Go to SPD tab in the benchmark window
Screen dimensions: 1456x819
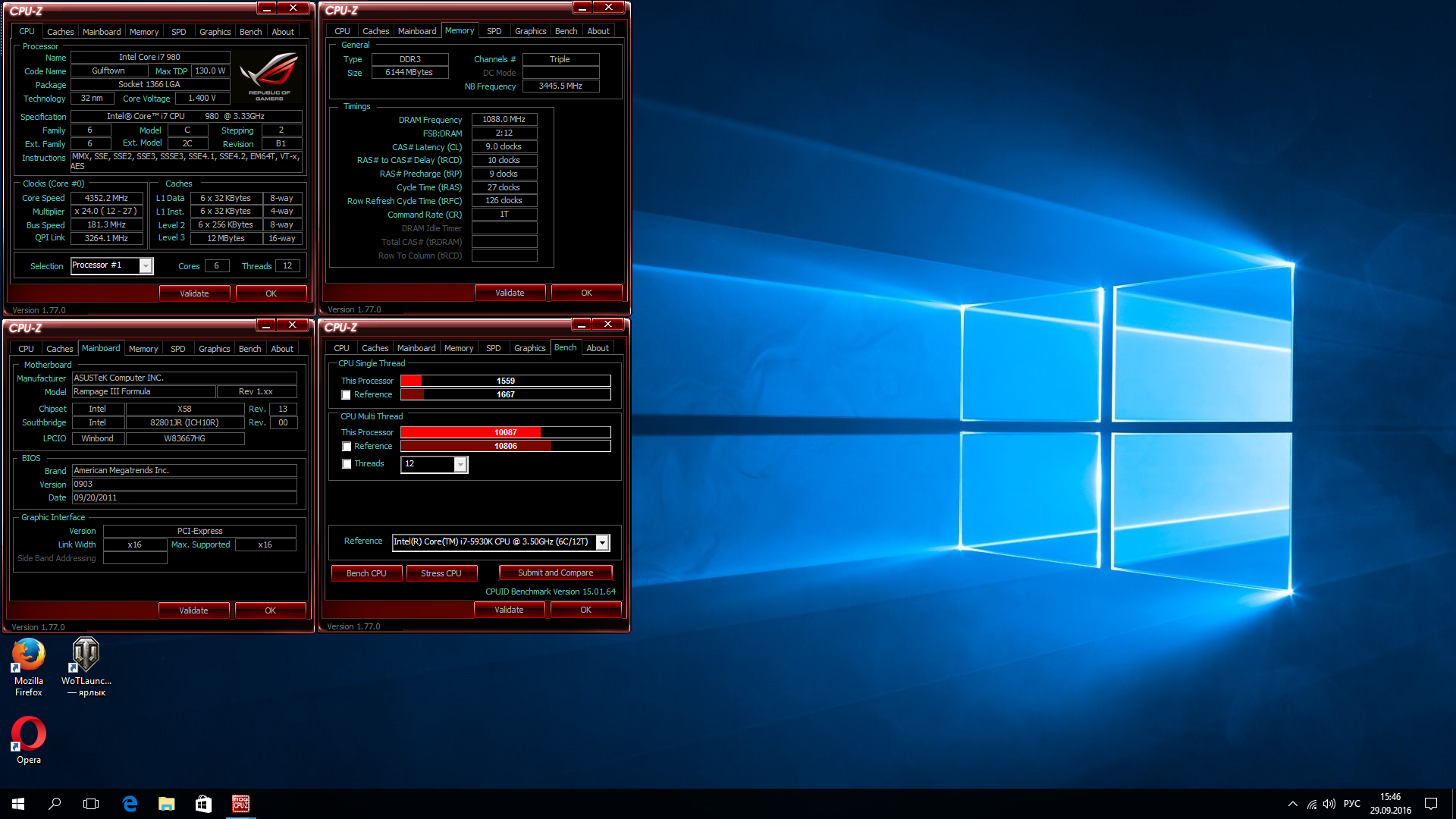click(x=494, y=348)
